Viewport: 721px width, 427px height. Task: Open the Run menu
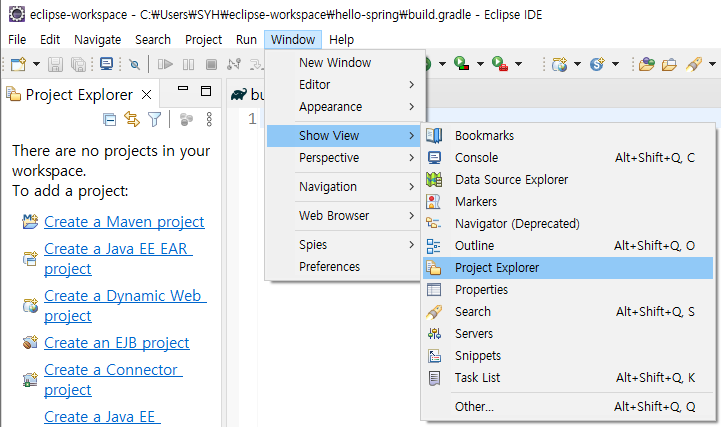pyautogui.click(x=246, y=40)
